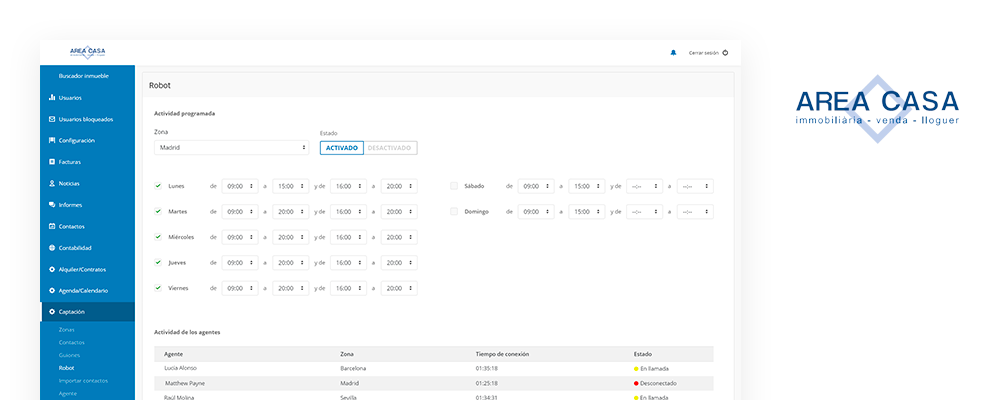Open the Informes menu item
This screenshot has height=400, width=1000.
pyautogui.click(x=70, y=205)
